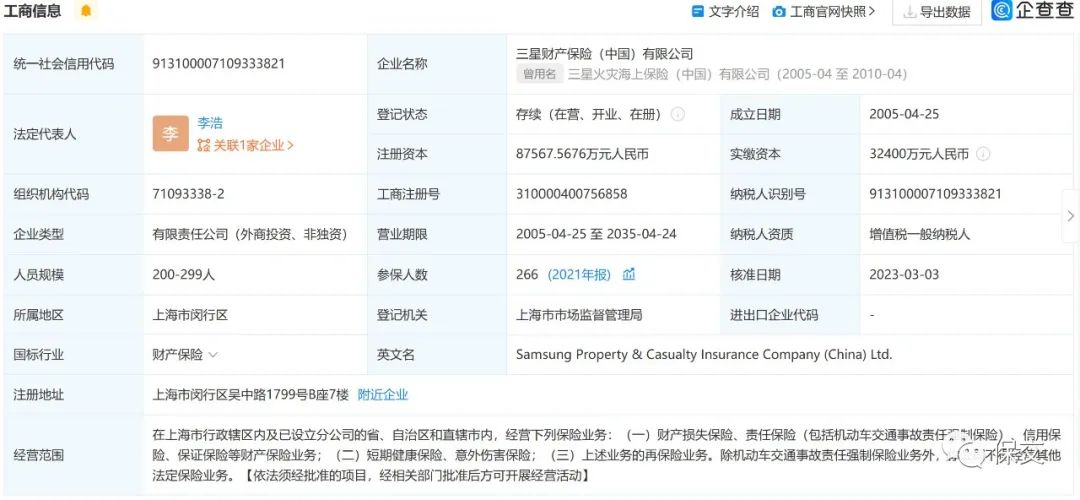1080x500 pixels.
Task: Click the 导出数据 button
Action: 937,12
